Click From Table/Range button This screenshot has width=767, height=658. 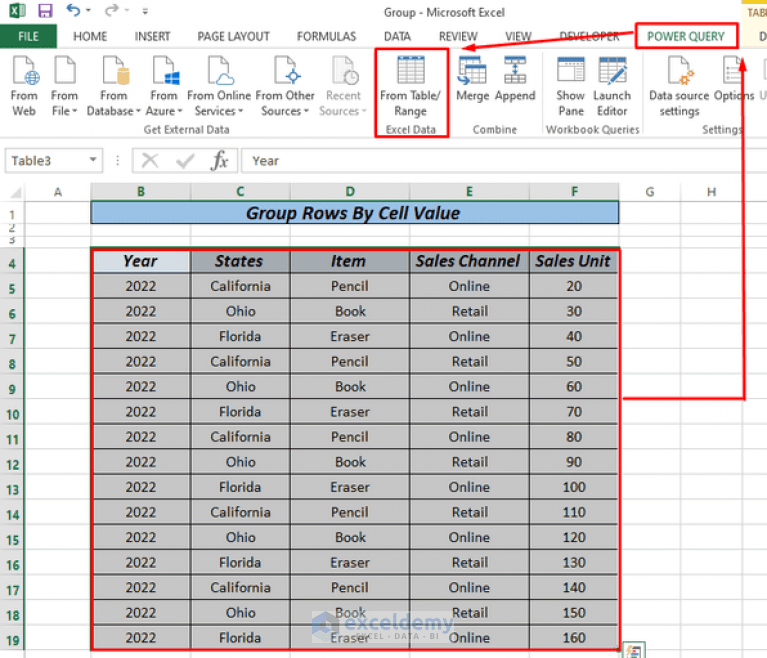tap(410, 86)
